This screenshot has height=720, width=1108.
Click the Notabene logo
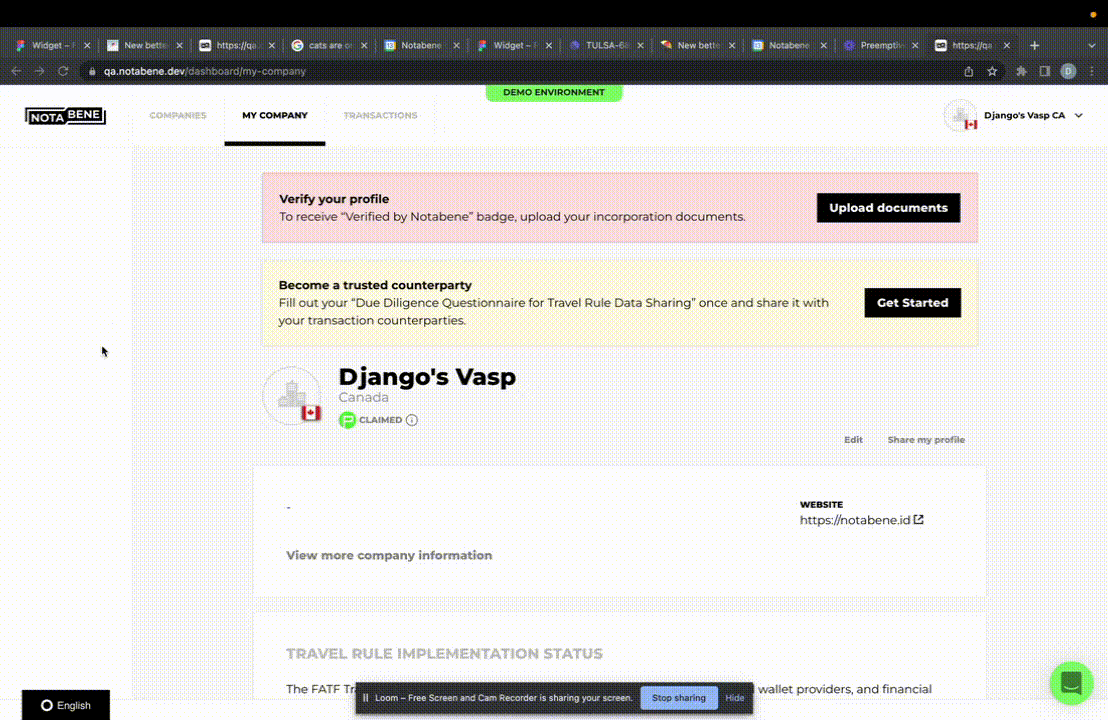pyautogui.click(x=65, y=115)
